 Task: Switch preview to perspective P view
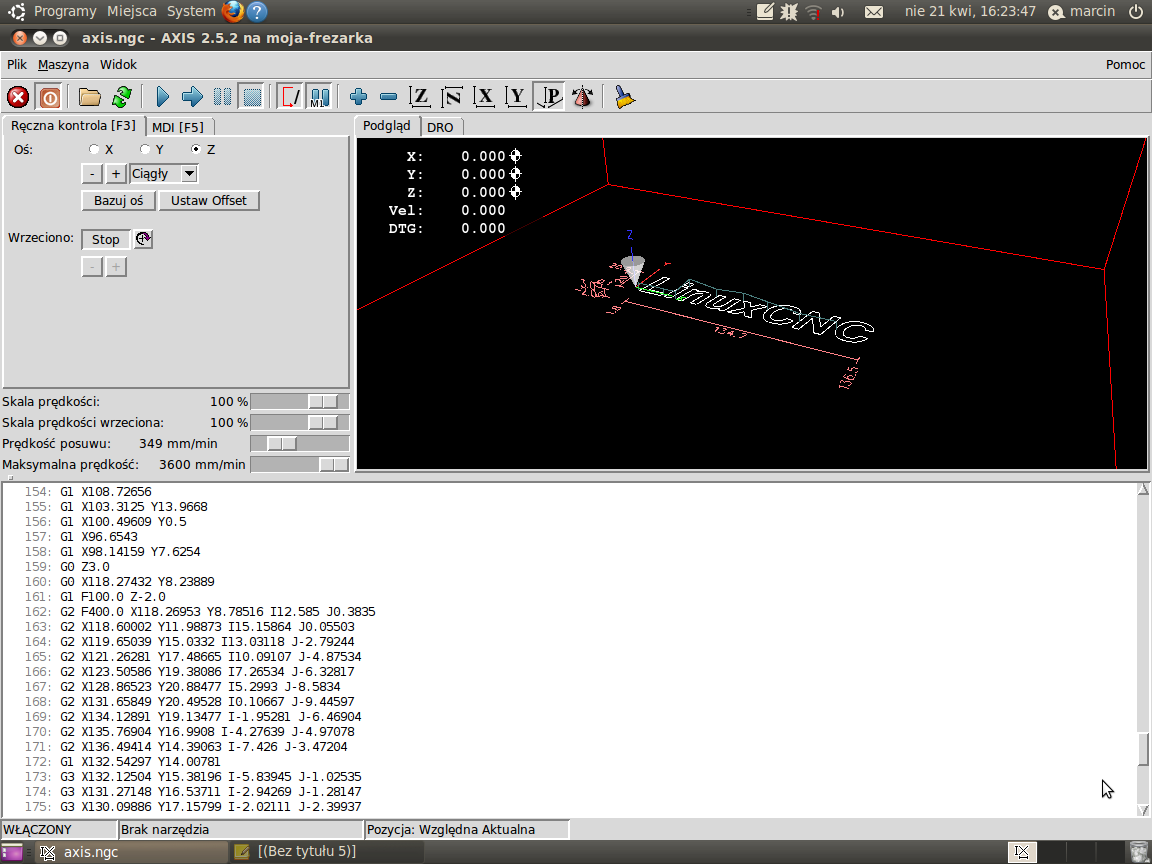(x=549, y=97)
